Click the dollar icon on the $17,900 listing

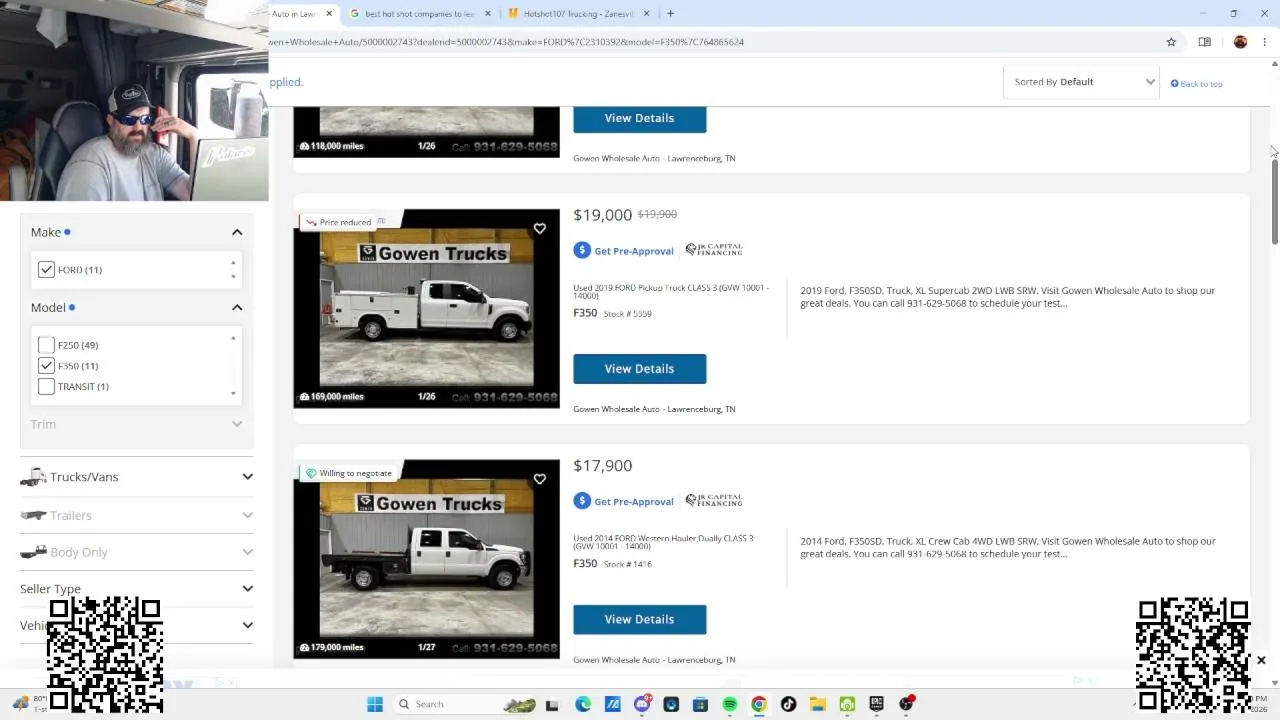[582, 501]
